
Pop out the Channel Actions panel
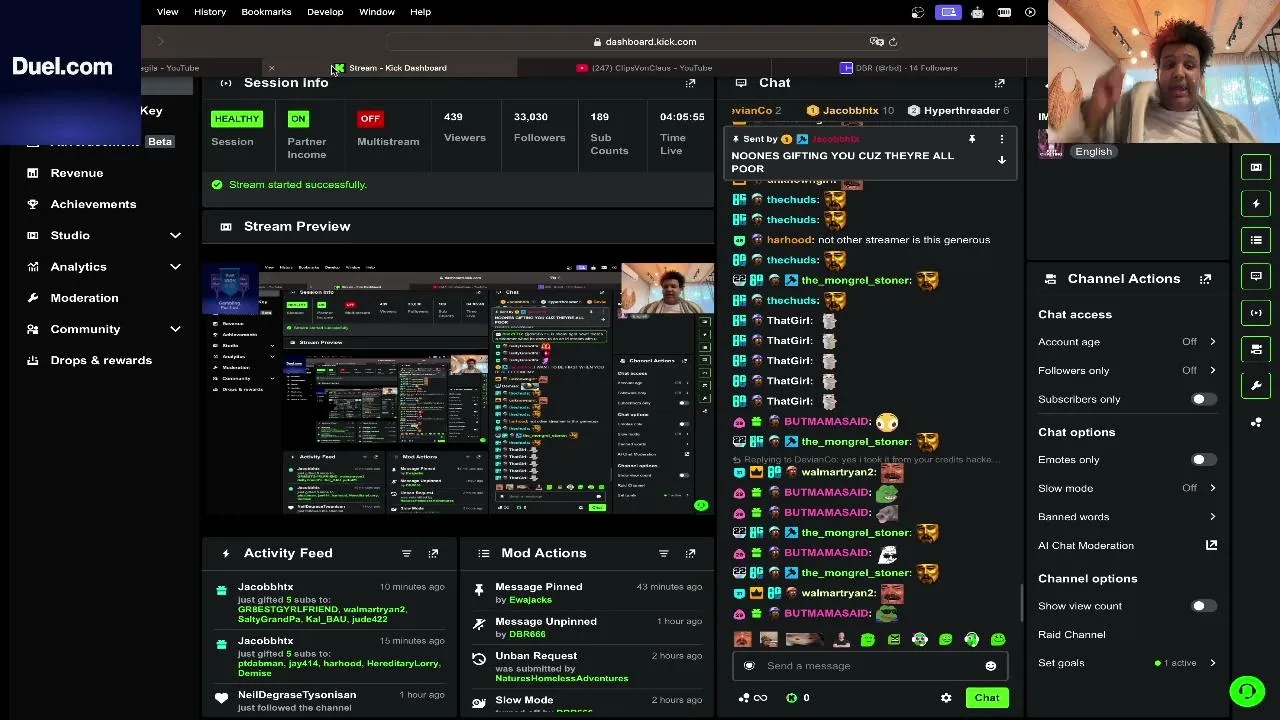coord(1205,279)
